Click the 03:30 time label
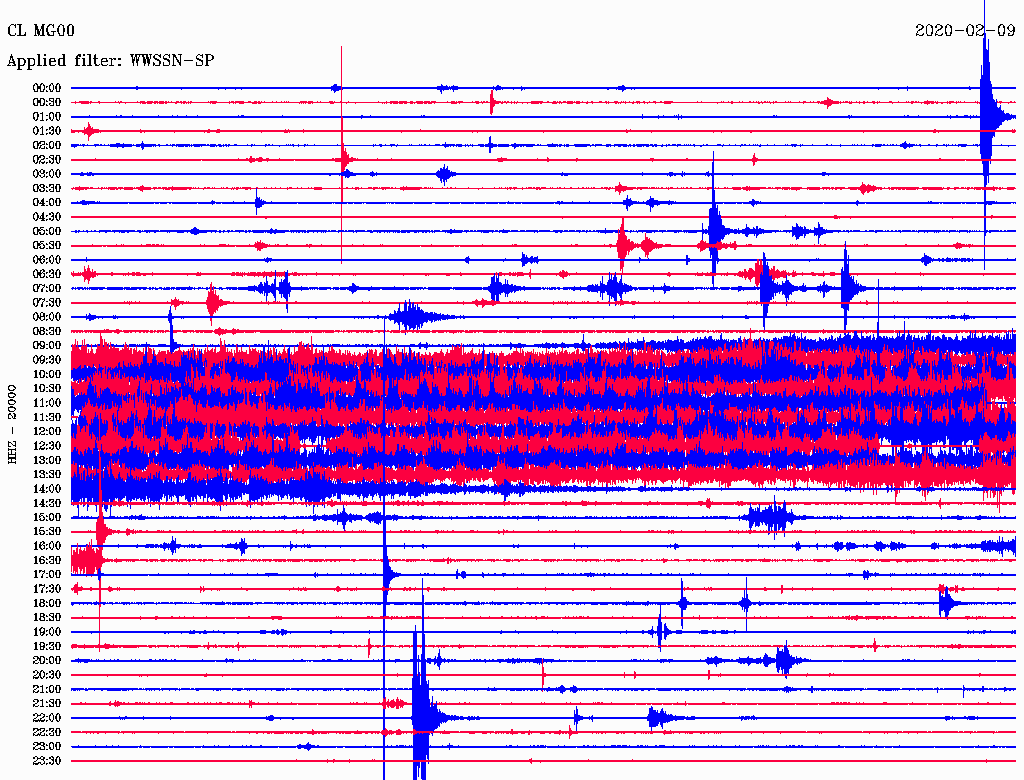This screenshot has height=780, width=1024. click(x=47, y=189)
